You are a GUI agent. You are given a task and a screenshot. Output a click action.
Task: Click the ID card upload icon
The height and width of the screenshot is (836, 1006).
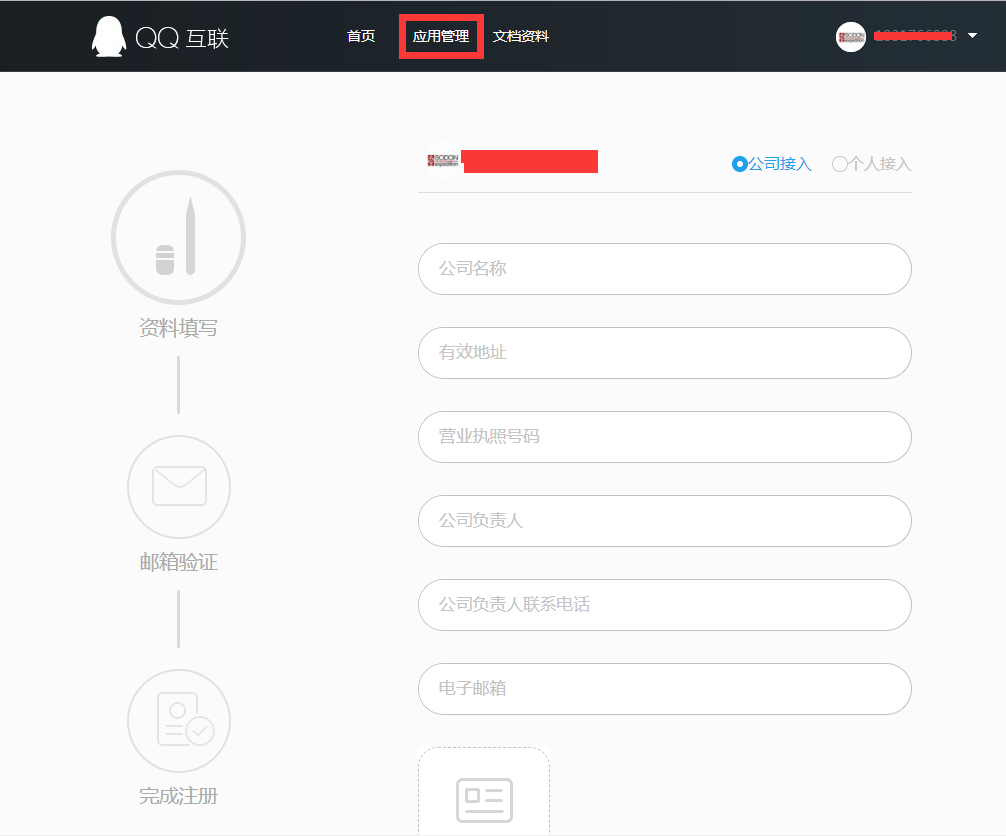(483, 800)
